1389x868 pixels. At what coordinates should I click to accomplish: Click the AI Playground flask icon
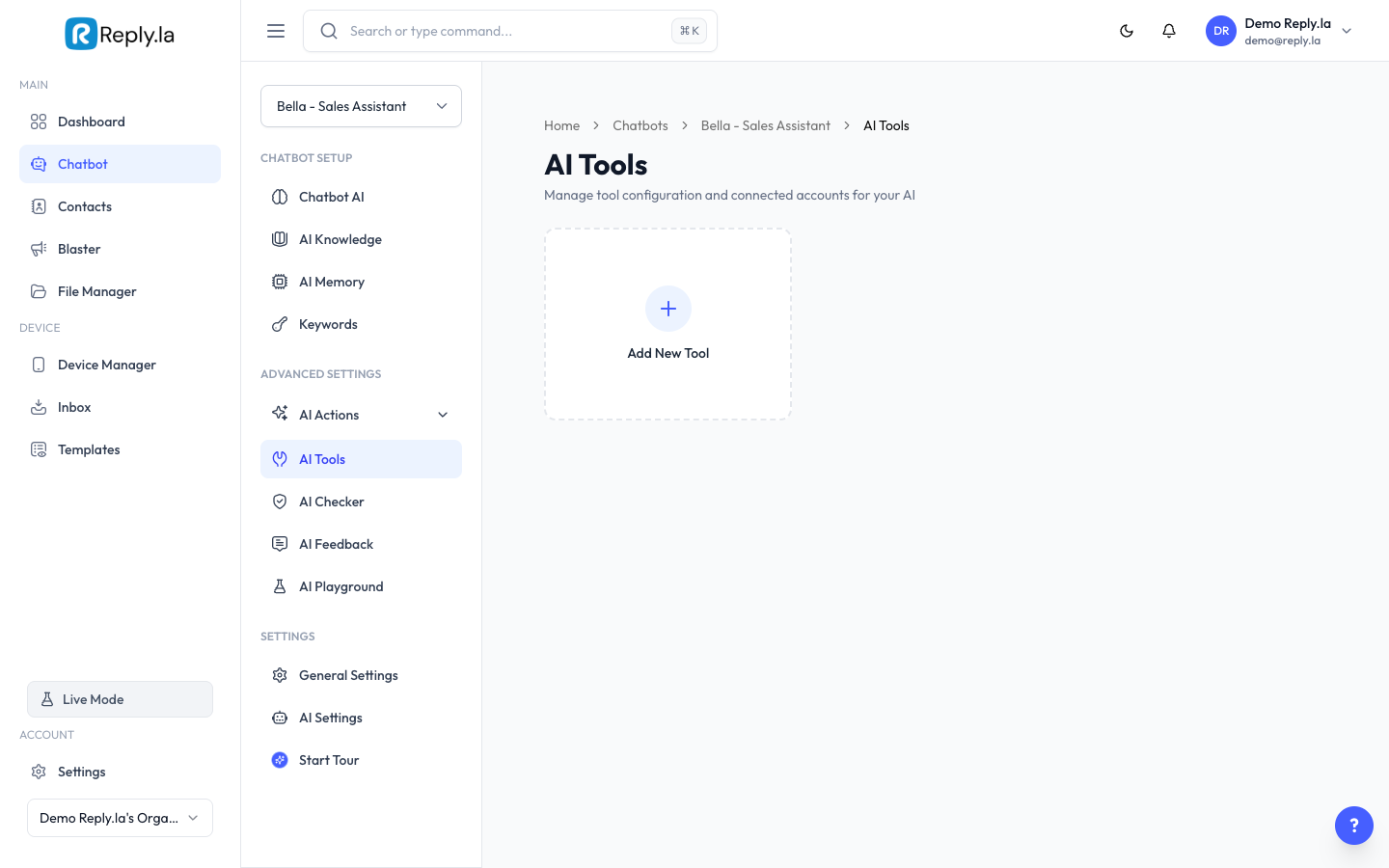pyautogui.click(x=280, y=586)
